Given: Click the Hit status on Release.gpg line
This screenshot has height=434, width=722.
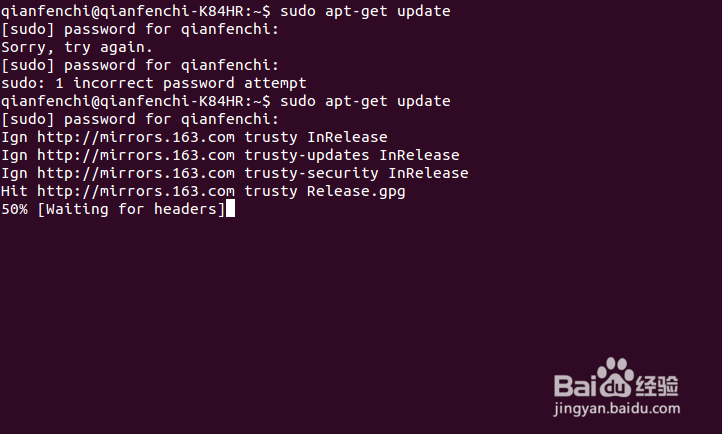Looking at the screenshot, I should coord(14,191).
